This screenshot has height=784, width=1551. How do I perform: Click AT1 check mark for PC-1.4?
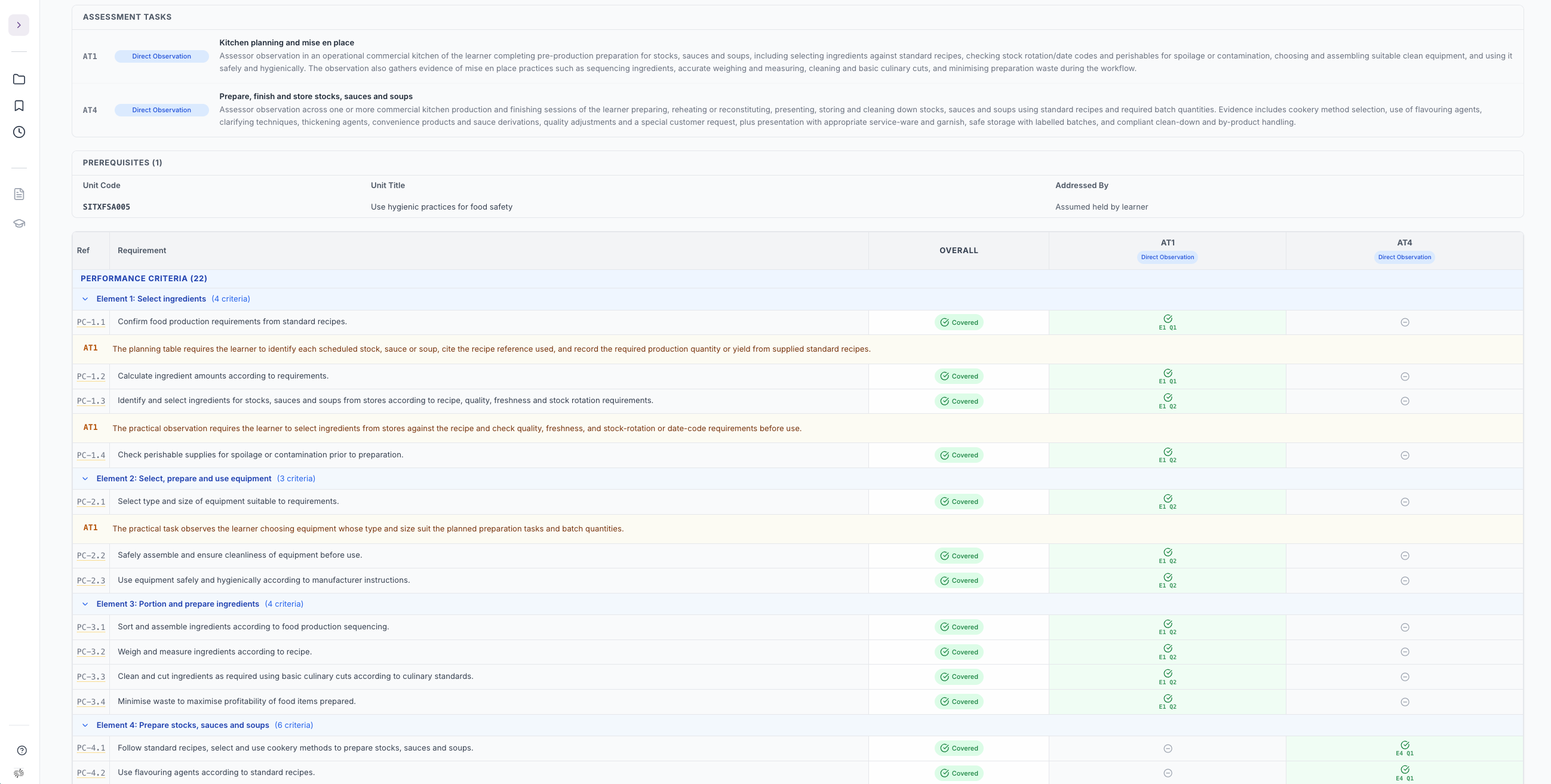click(x=1168, y=452)
